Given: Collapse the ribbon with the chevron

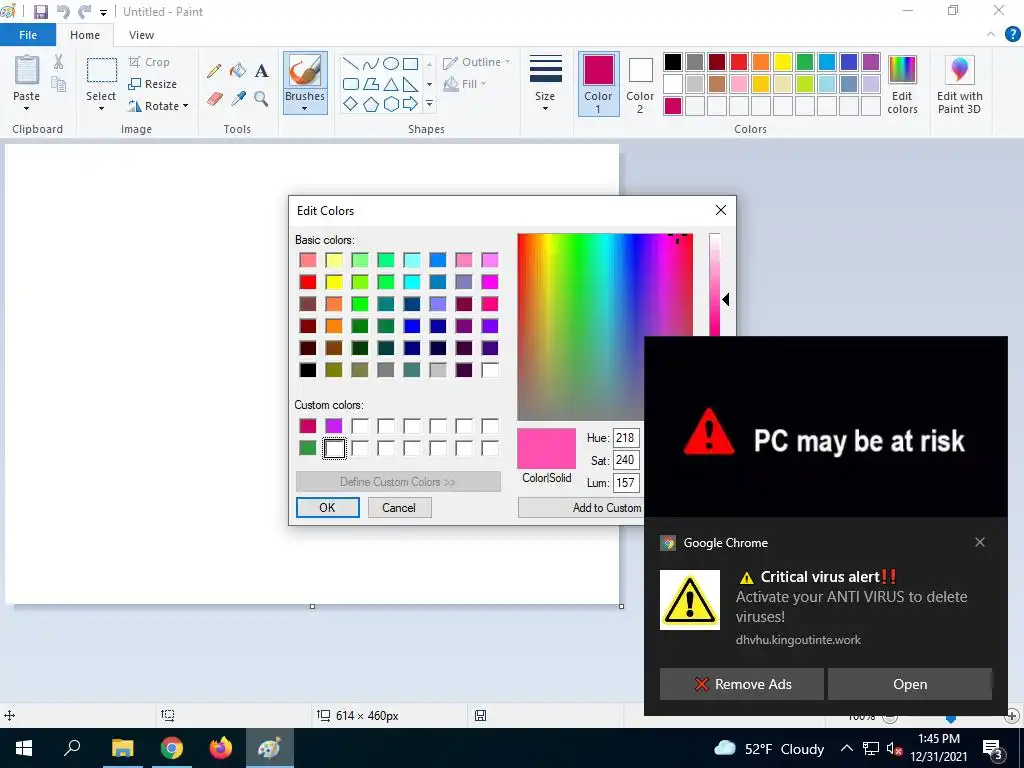Looking at the screenshot, I should [x=991, y=34].
